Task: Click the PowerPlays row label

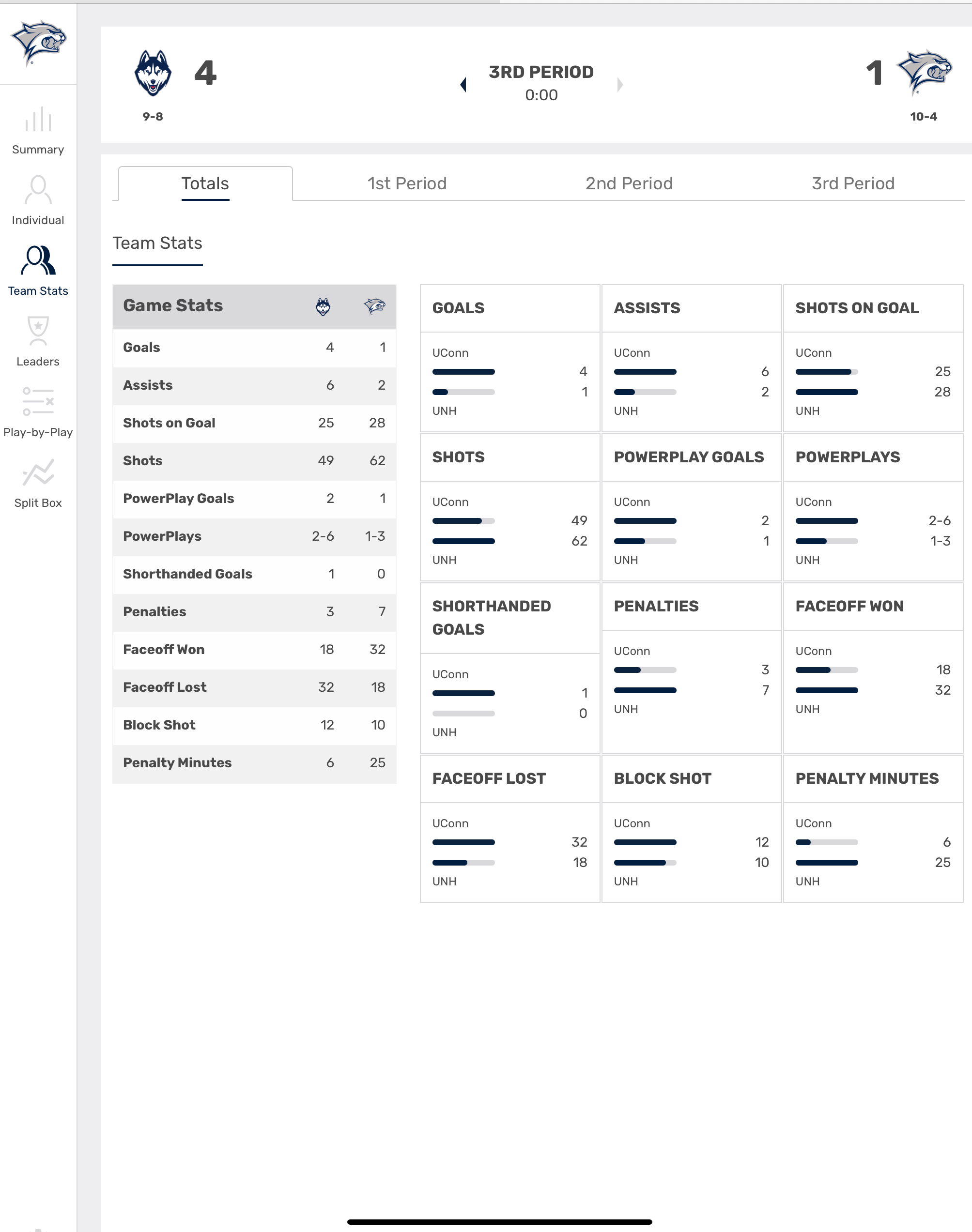Action: click(162, 536)
